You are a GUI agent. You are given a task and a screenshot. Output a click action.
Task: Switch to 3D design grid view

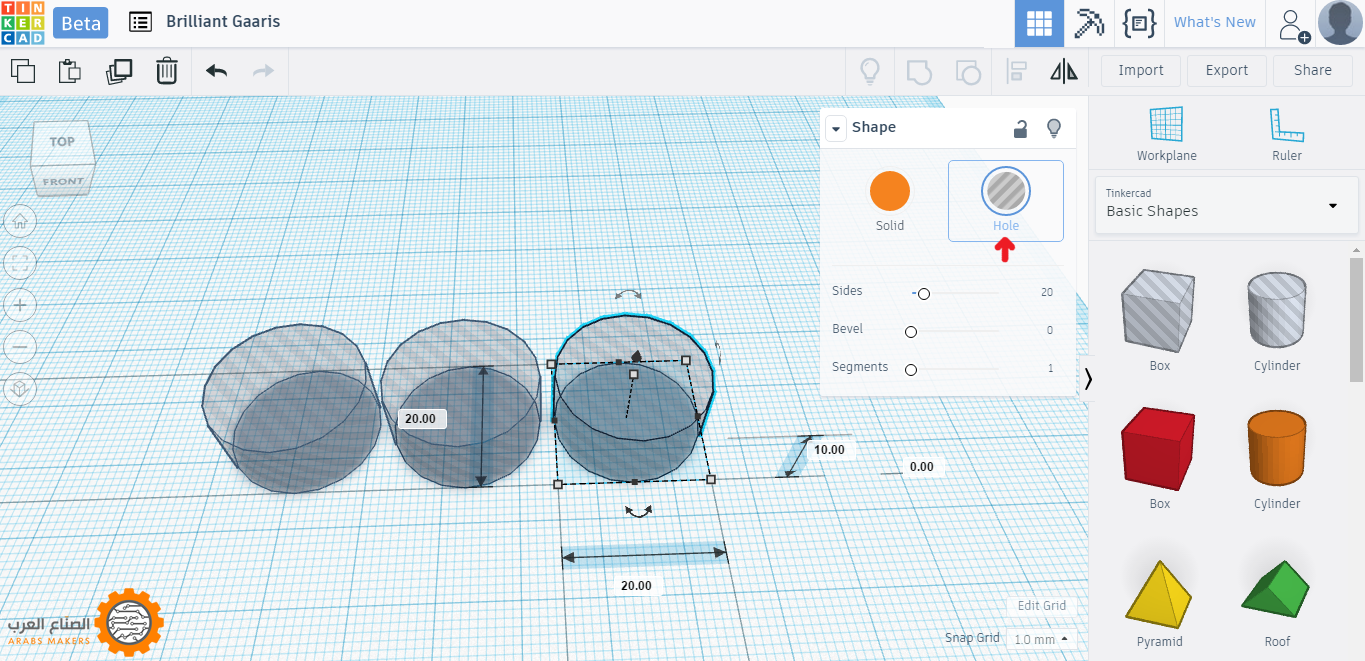[1039, 23]
